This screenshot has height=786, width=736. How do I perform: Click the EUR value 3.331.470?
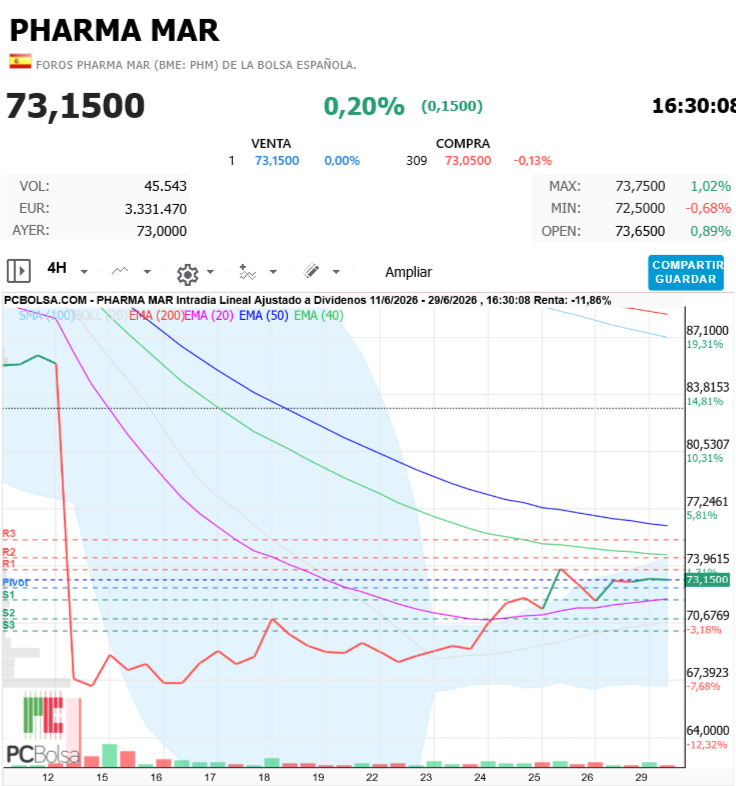pyautogui.click(x=156, y=209)
